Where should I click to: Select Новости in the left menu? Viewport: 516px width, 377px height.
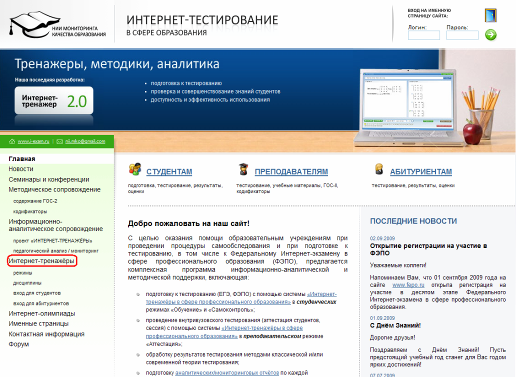point(21,169)
